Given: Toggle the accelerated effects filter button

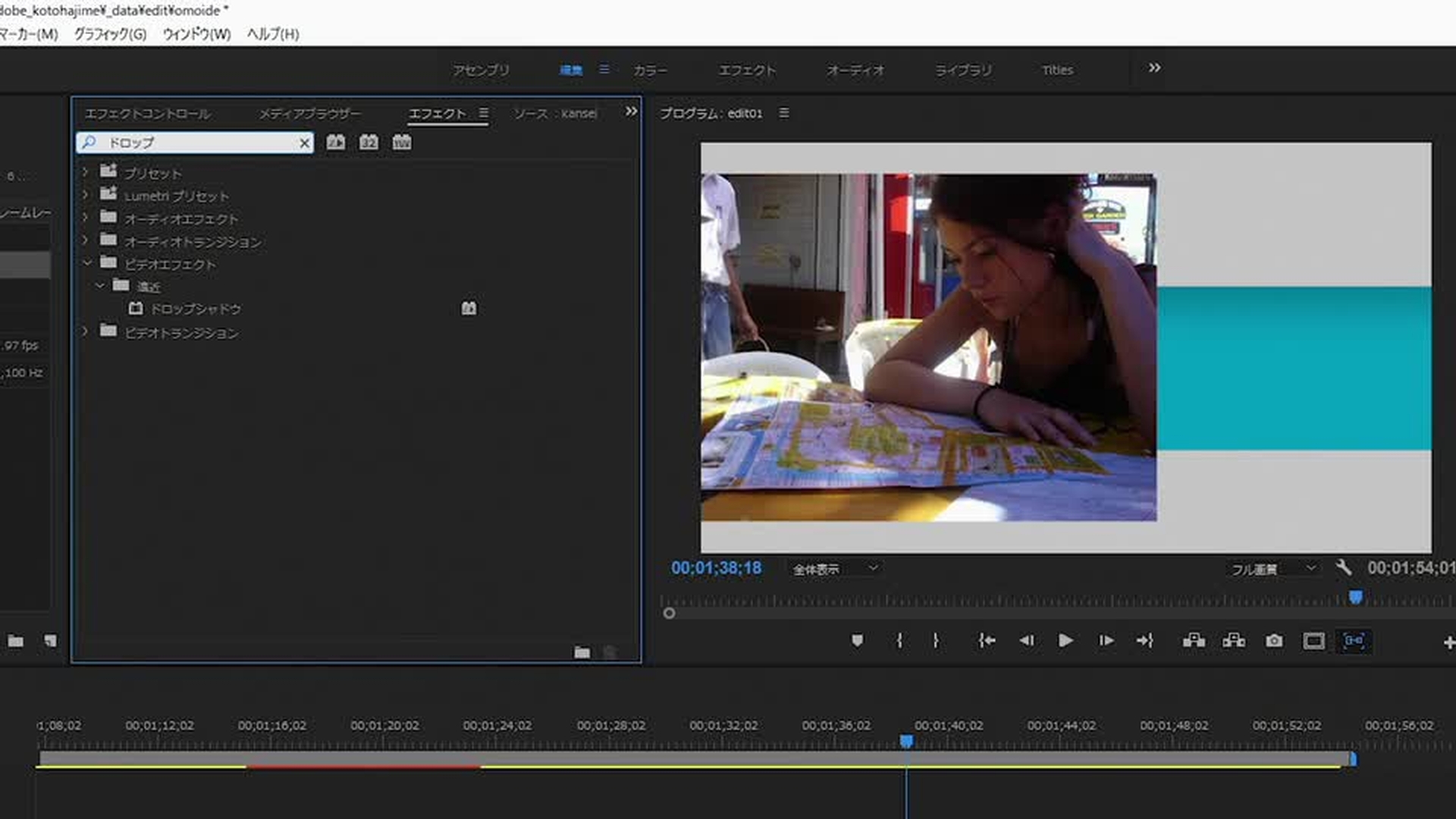Looking at the screenshot, I should coord(335,143).
